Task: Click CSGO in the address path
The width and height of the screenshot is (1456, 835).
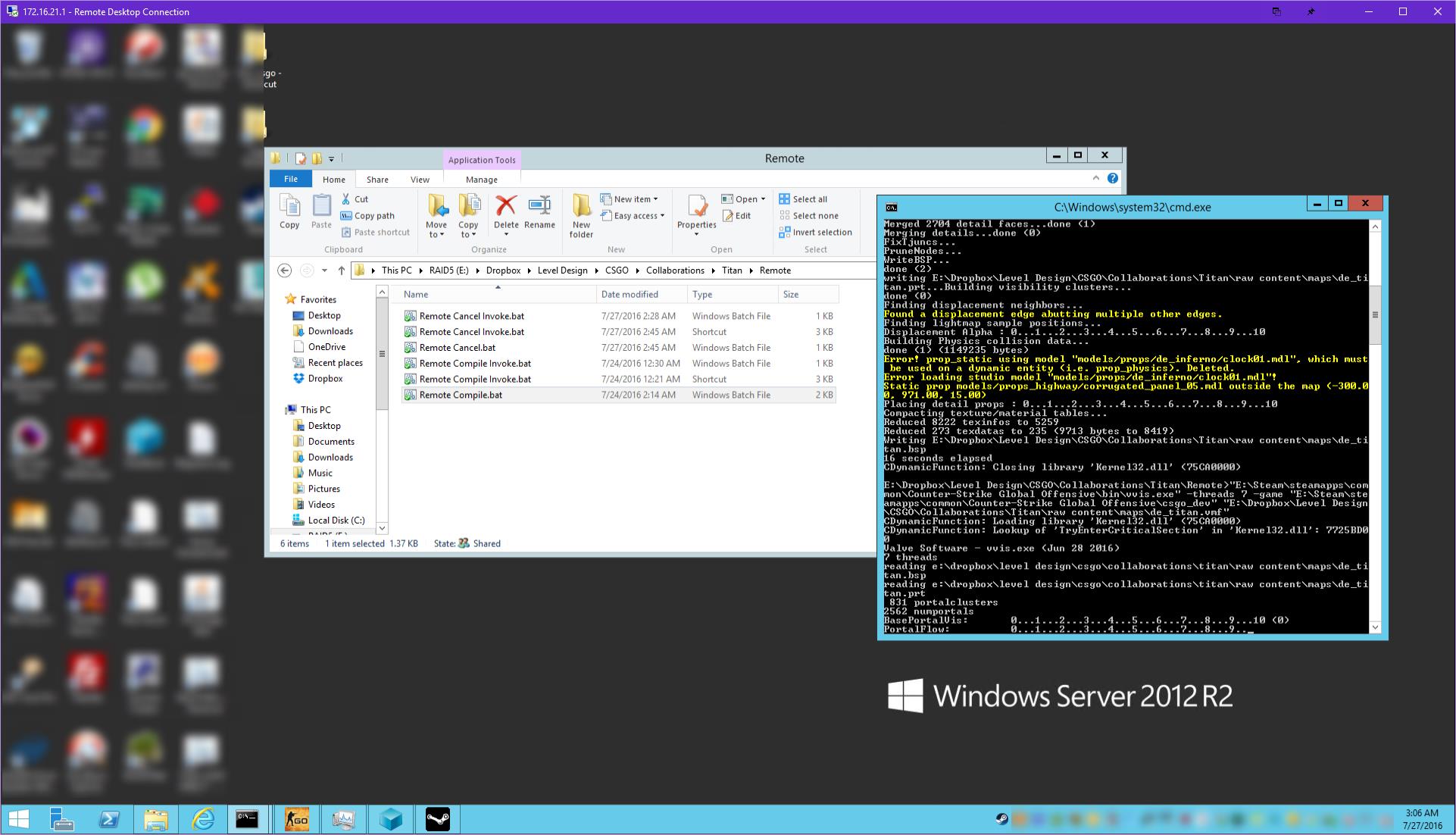Action: [617, 271]
